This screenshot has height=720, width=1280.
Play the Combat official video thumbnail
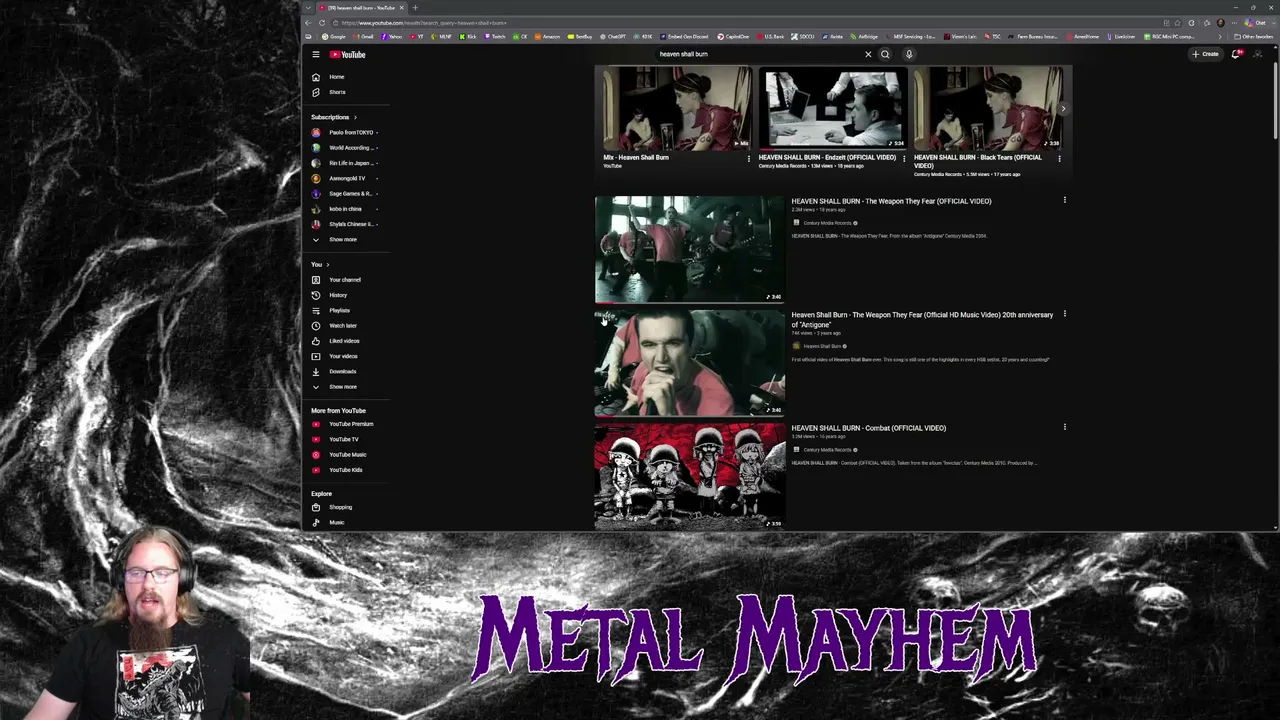(690, 476)
